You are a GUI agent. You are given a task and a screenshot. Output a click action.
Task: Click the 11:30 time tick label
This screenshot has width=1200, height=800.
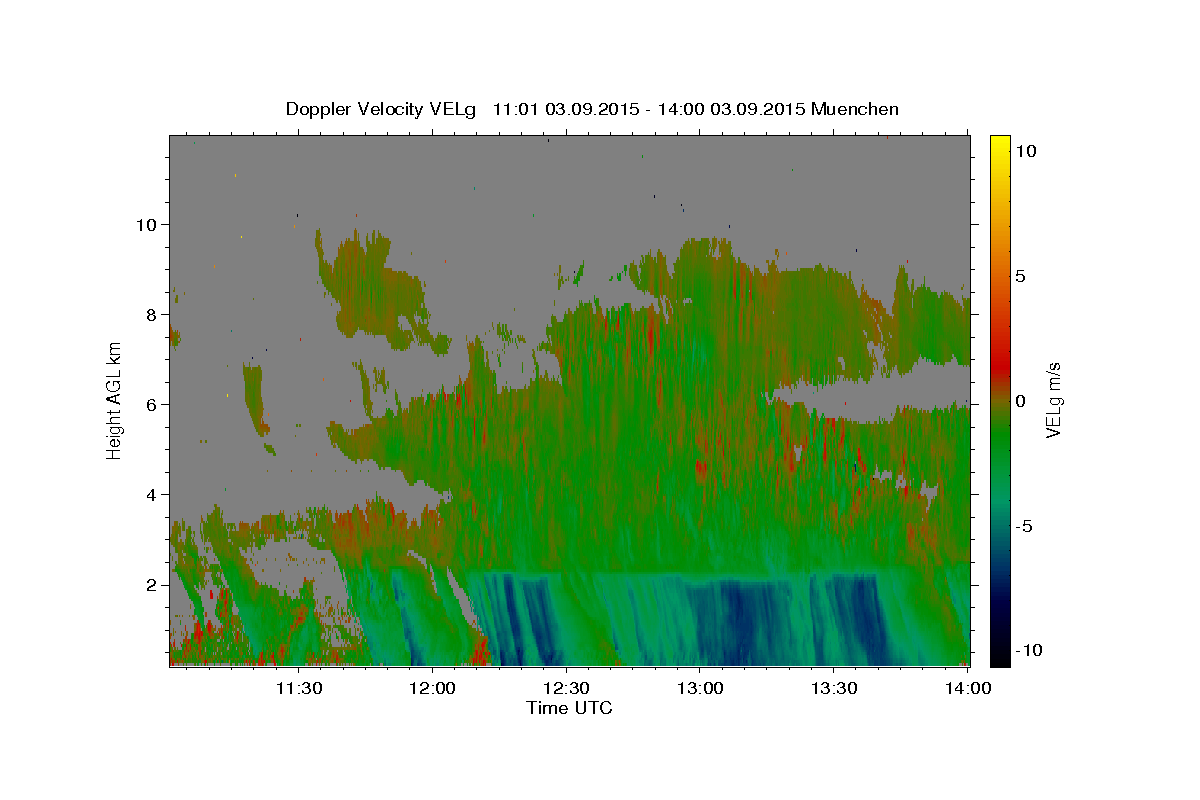(x=298, y=688)
